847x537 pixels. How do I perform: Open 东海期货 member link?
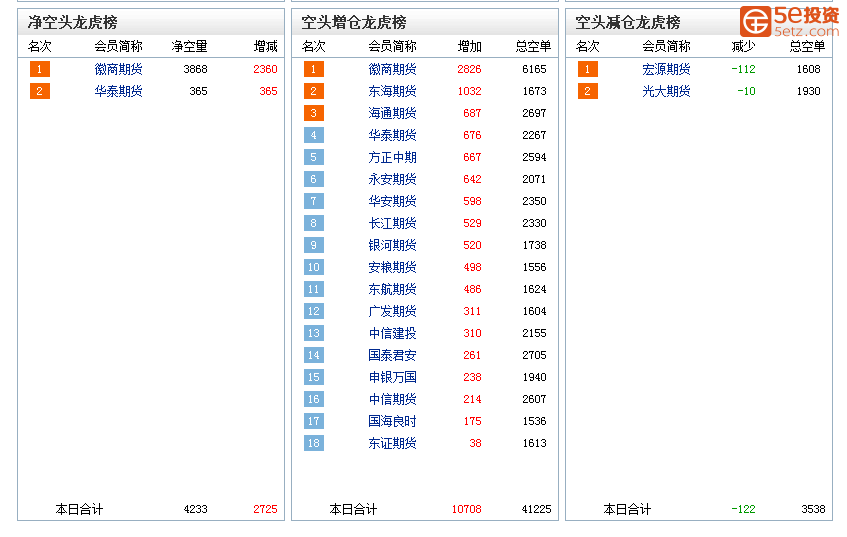tap(392, 91)
